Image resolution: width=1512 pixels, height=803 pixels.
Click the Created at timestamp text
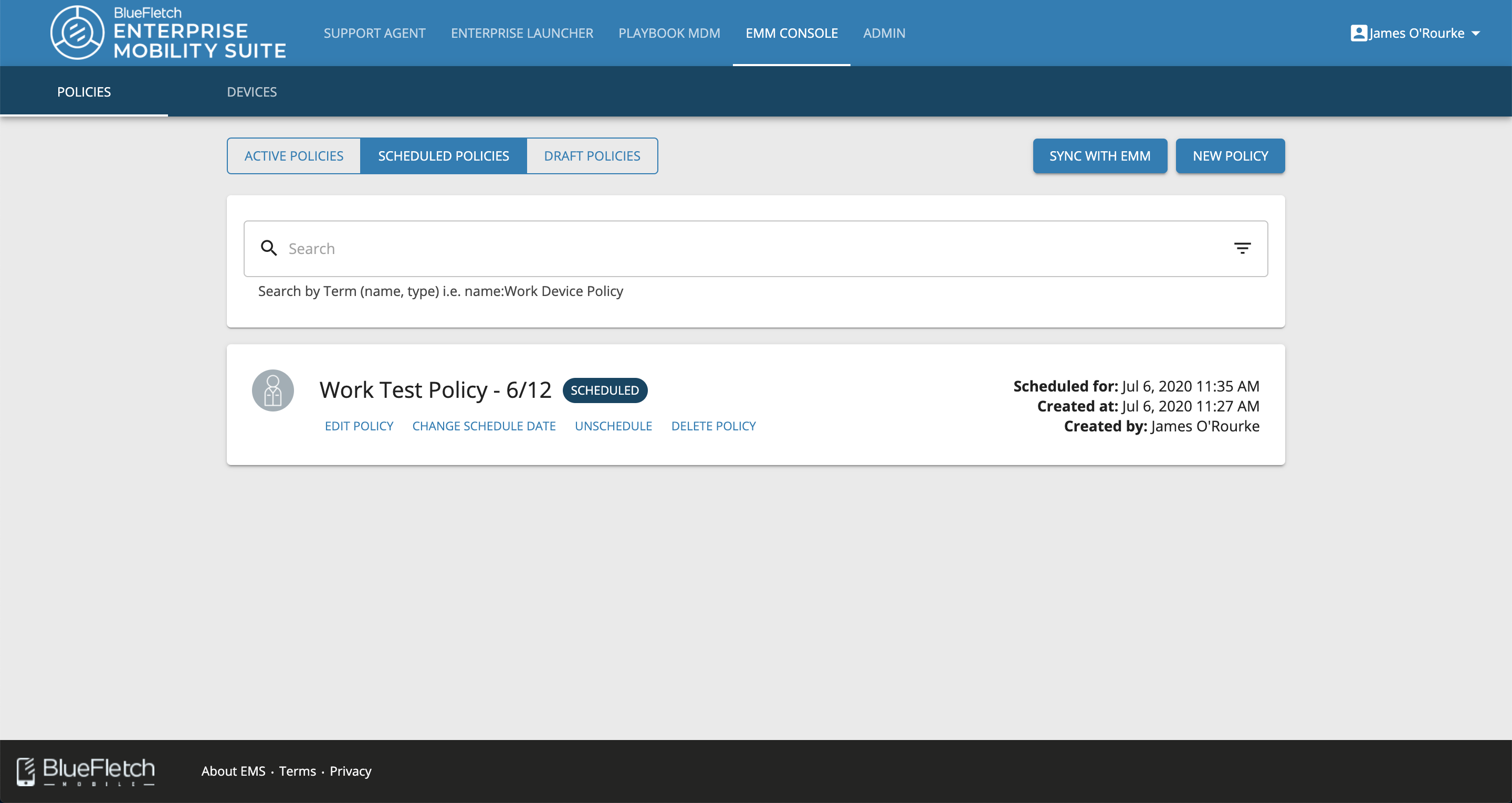point(1148,406)
